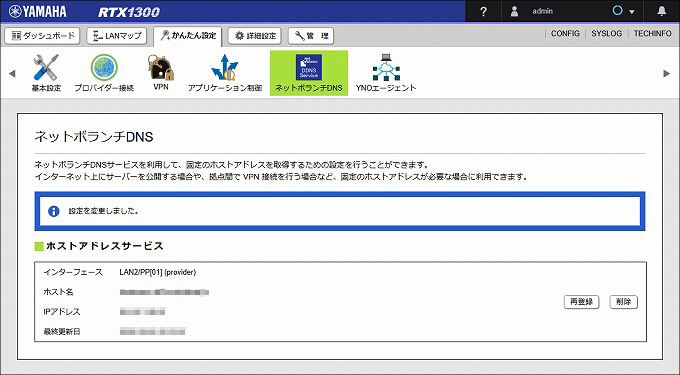This screenshot has width=680, height=375.
Task: Expand the status circle dropdown arrow
Action: pyautogui.click(x=632, y=12)
